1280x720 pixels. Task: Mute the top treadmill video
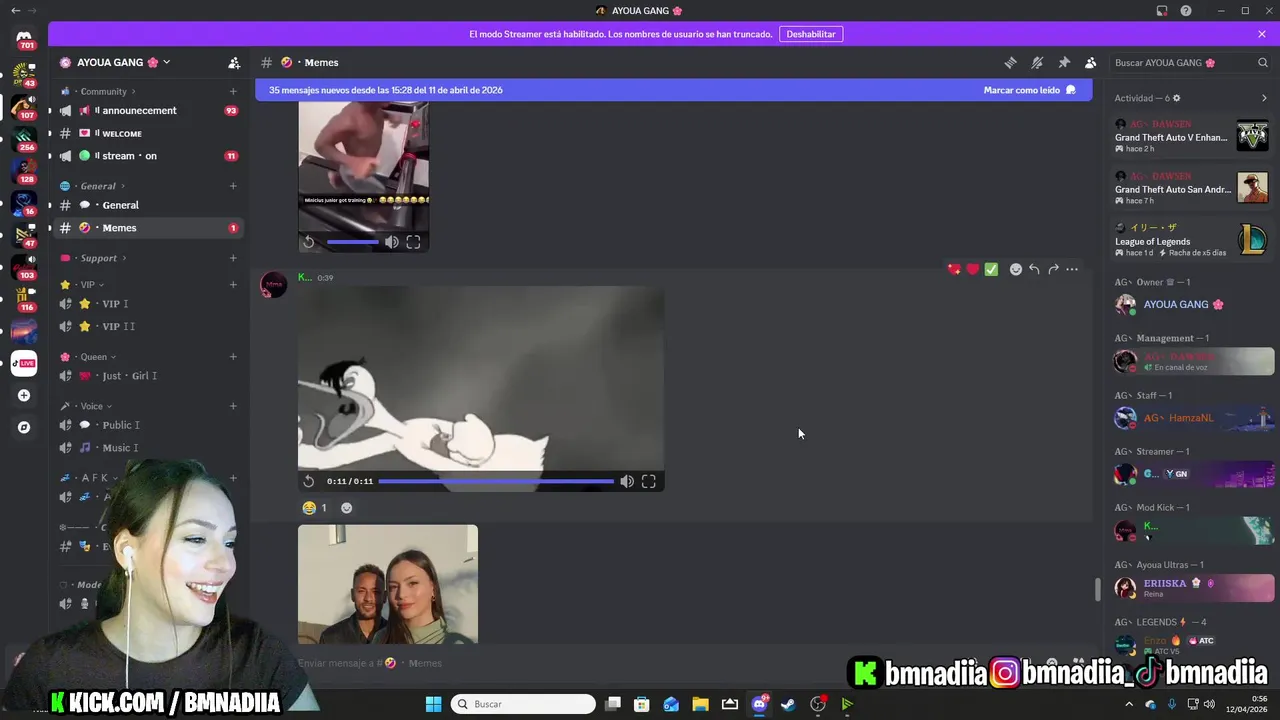point(392,242)
